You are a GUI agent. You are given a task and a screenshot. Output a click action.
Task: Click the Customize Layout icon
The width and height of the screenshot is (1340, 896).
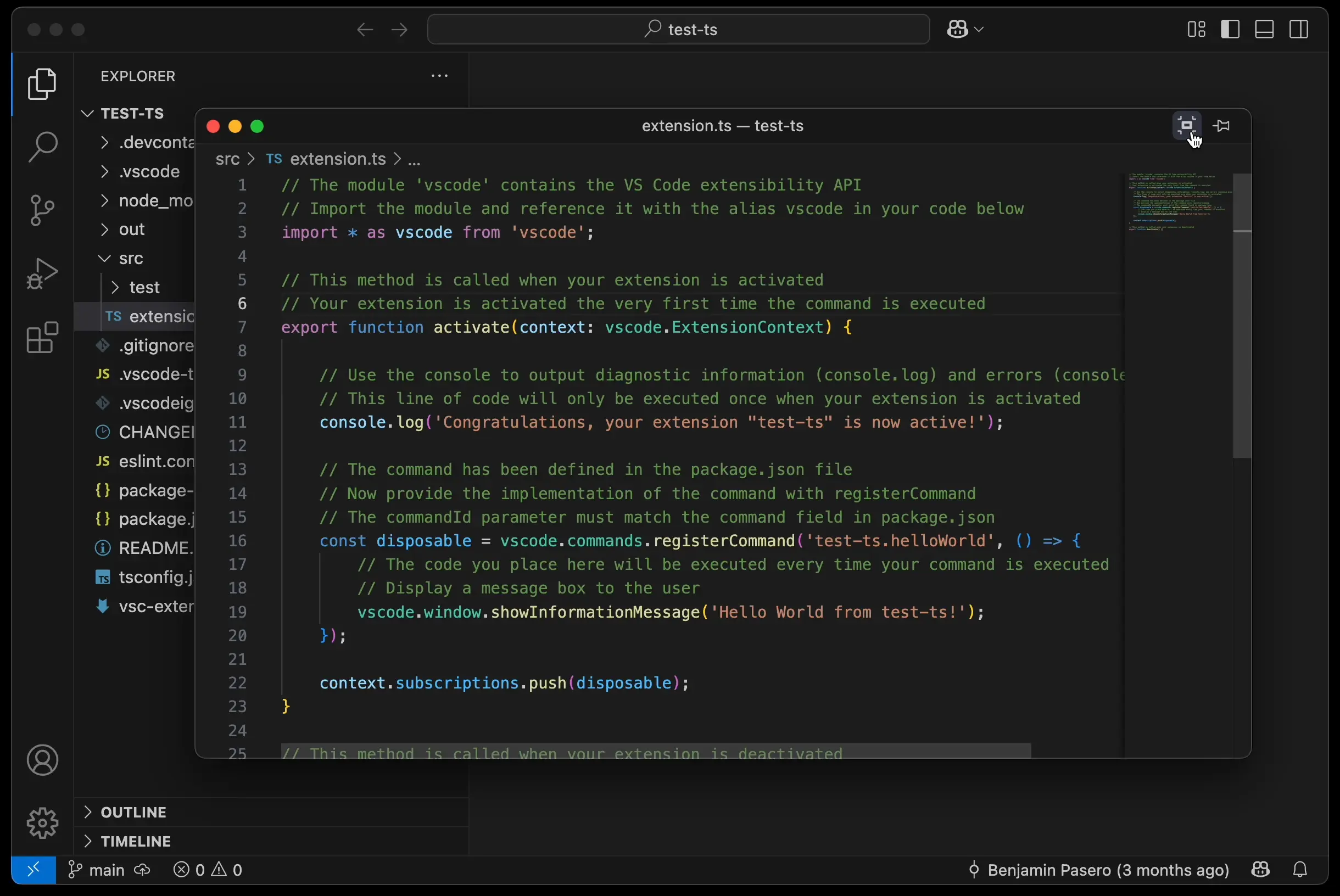click(x=1197, y=29)
